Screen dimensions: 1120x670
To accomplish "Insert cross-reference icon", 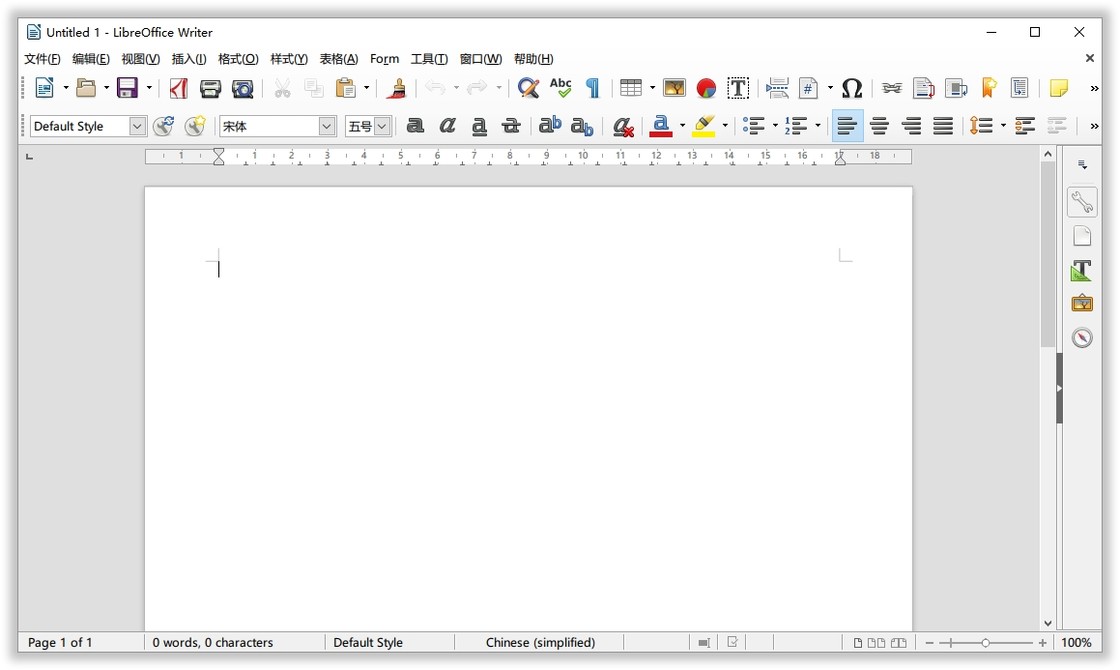I will (1019, 88).
